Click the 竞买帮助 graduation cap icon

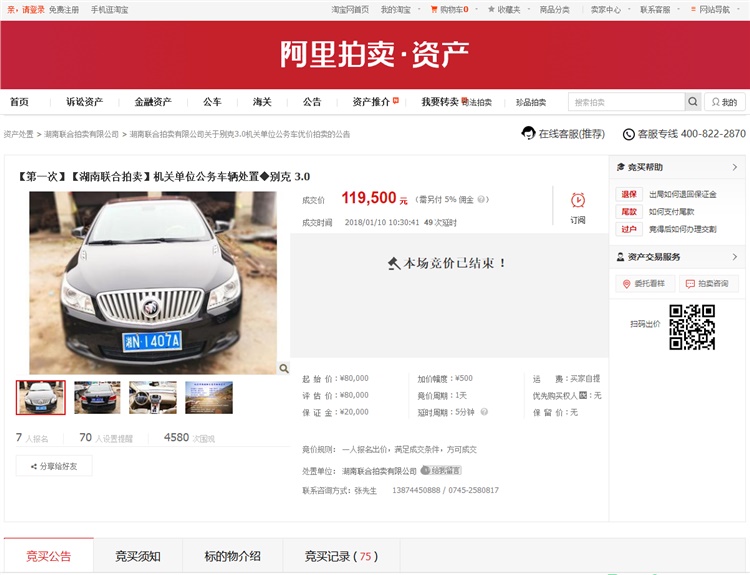[621, 167]
